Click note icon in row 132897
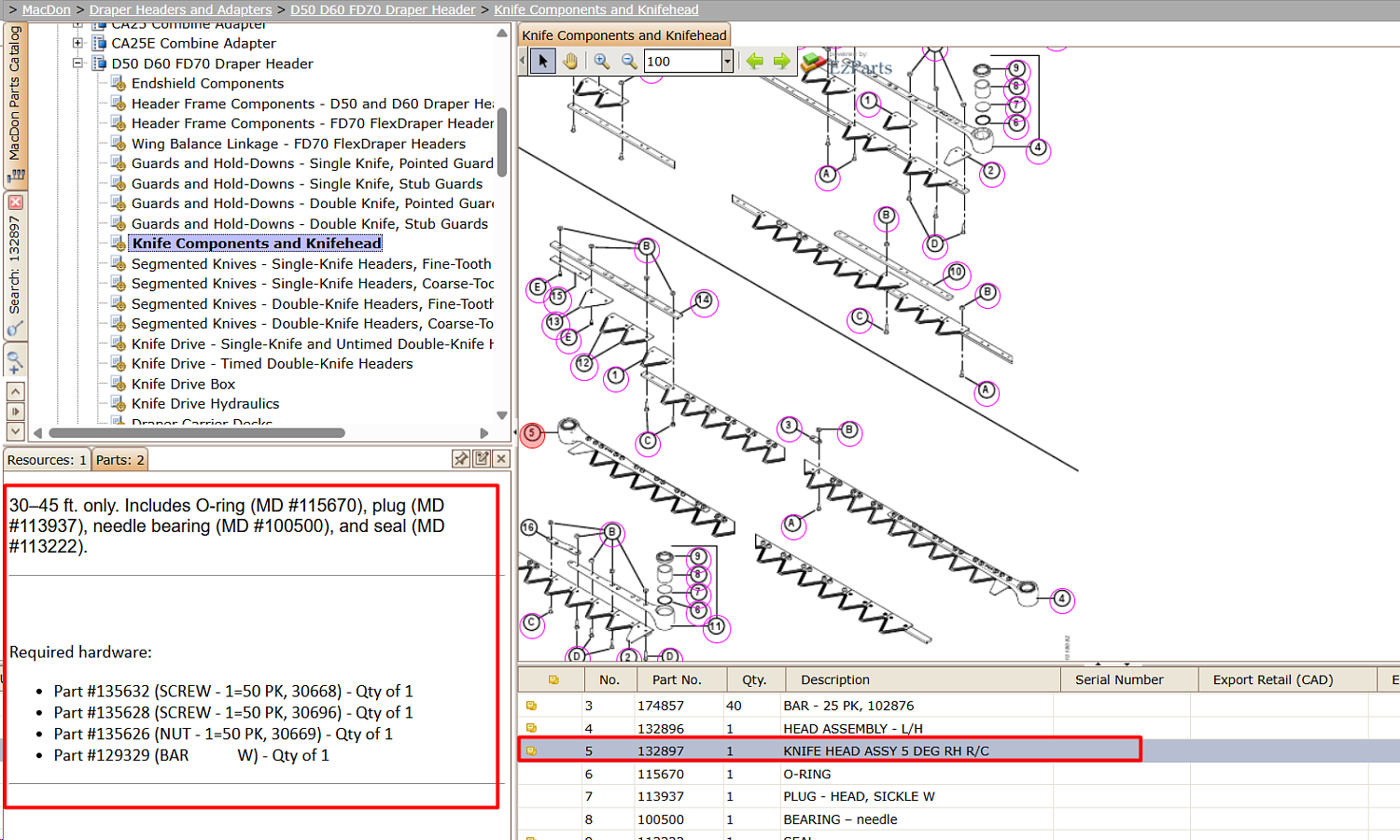Screen dimensions: 1400x840 (x=531, y=751)
